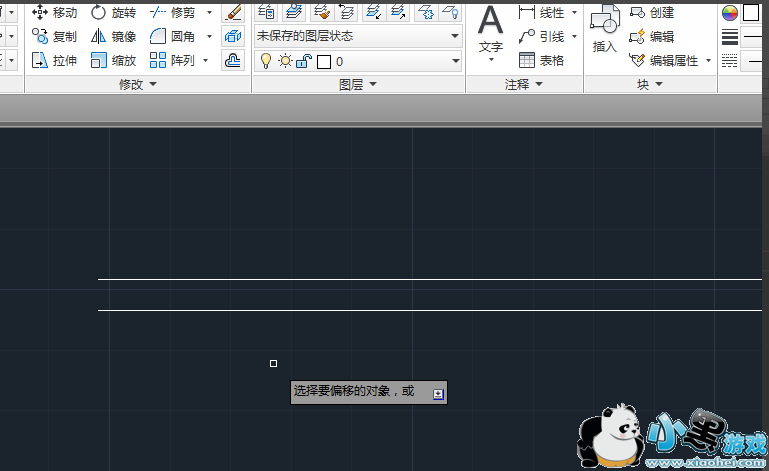Toggle layer freeze sun icon

coord(284,61)
